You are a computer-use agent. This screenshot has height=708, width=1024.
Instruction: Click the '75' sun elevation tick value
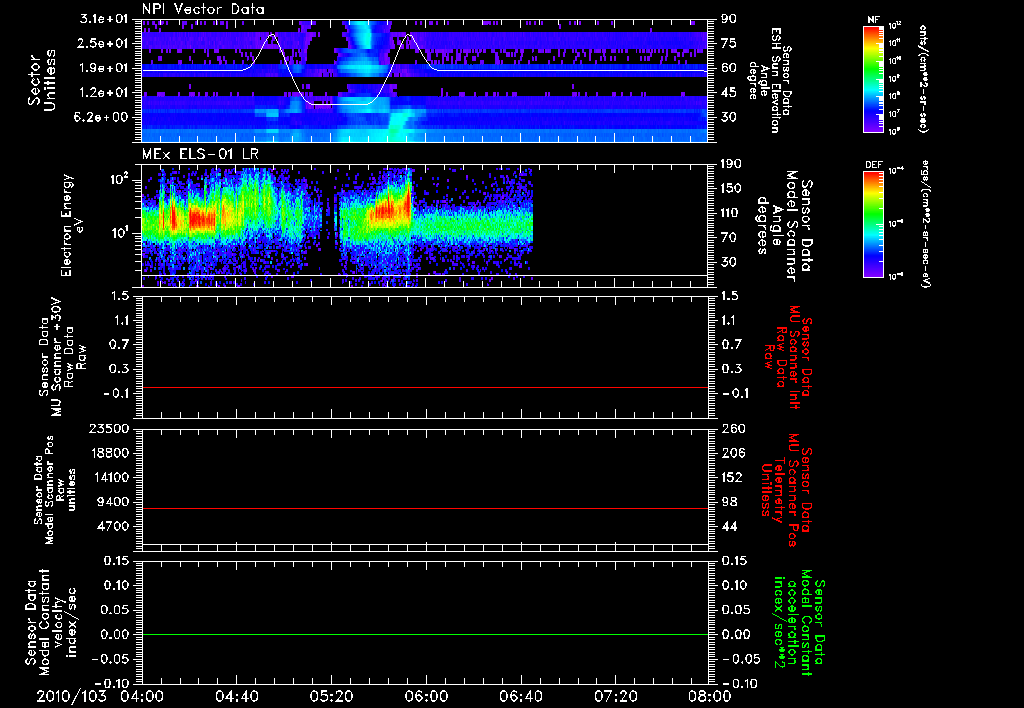click(728, 43)
